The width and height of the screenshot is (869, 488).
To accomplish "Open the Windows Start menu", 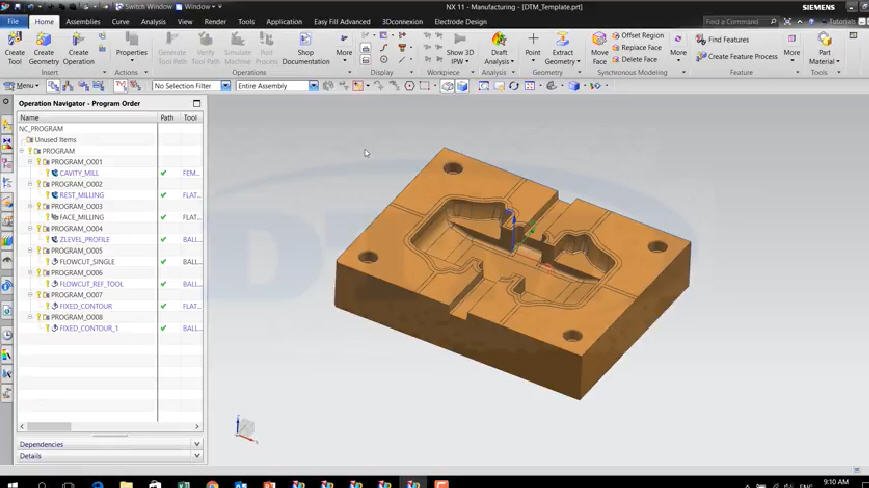I will (x=12, y=484).
